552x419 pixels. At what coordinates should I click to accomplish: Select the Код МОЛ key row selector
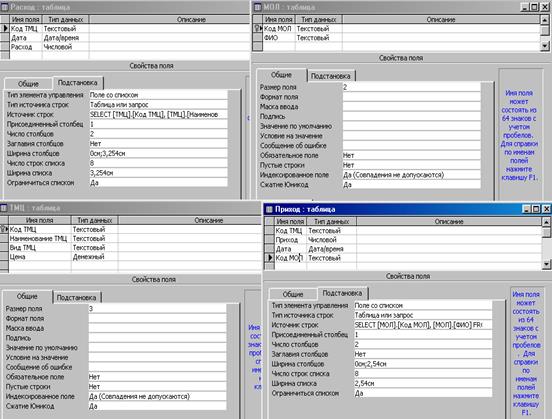click(258, 29)
